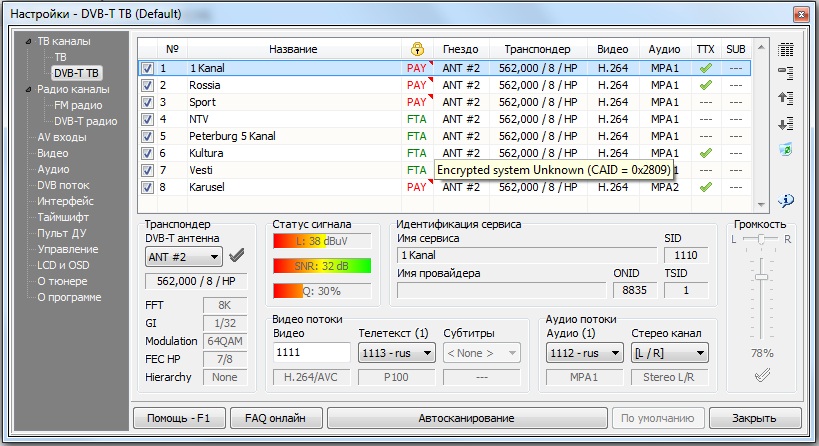The height and width of the screenshot is (446, 819).
Task: Open the stereo channel [L / R] dropdown
Action: point(669,353)
